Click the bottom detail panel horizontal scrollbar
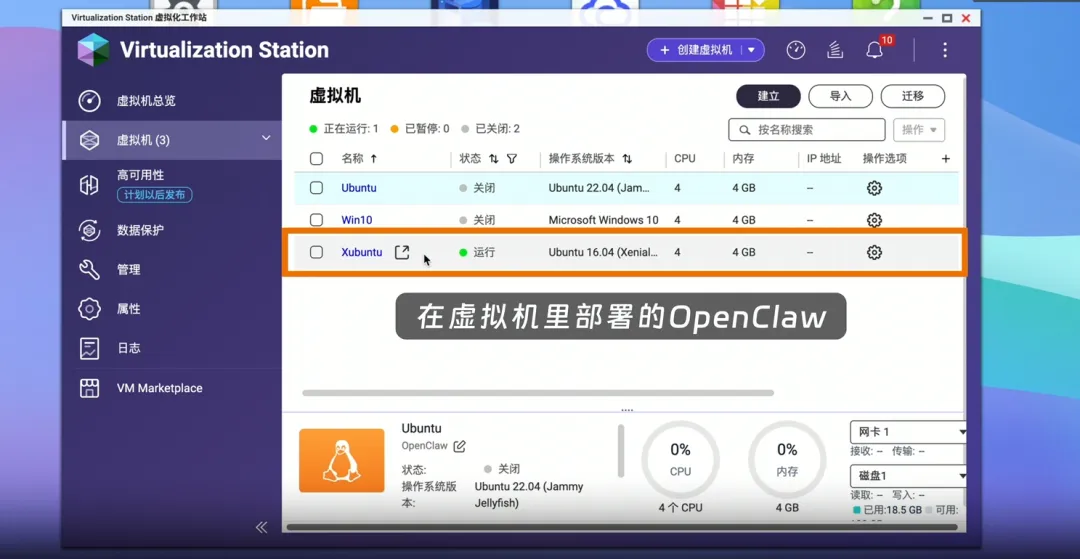Viewport: 1080px width, 559px height. [621, 527]
